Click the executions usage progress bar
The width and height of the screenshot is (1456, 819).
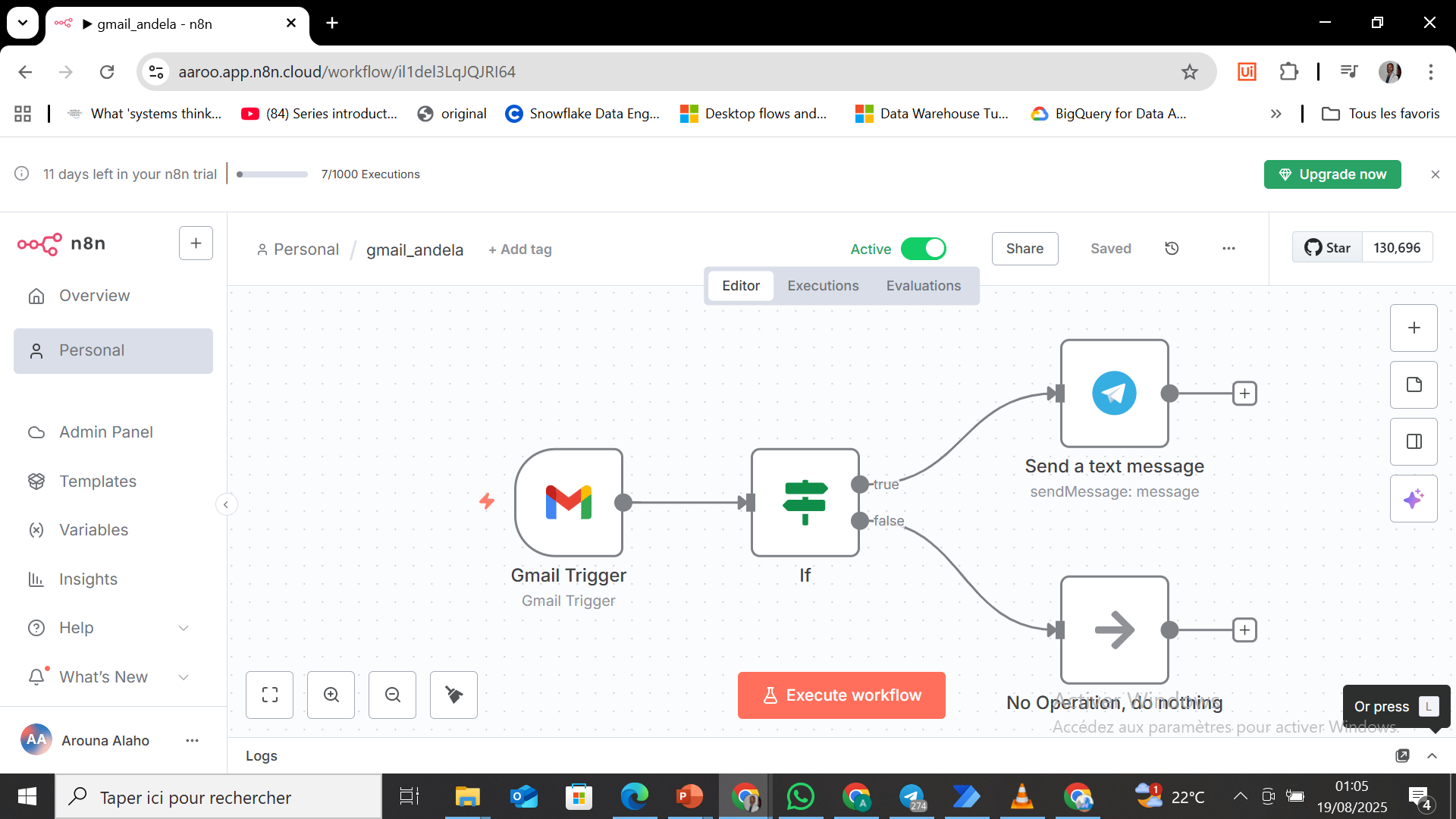tap(272, 174)
